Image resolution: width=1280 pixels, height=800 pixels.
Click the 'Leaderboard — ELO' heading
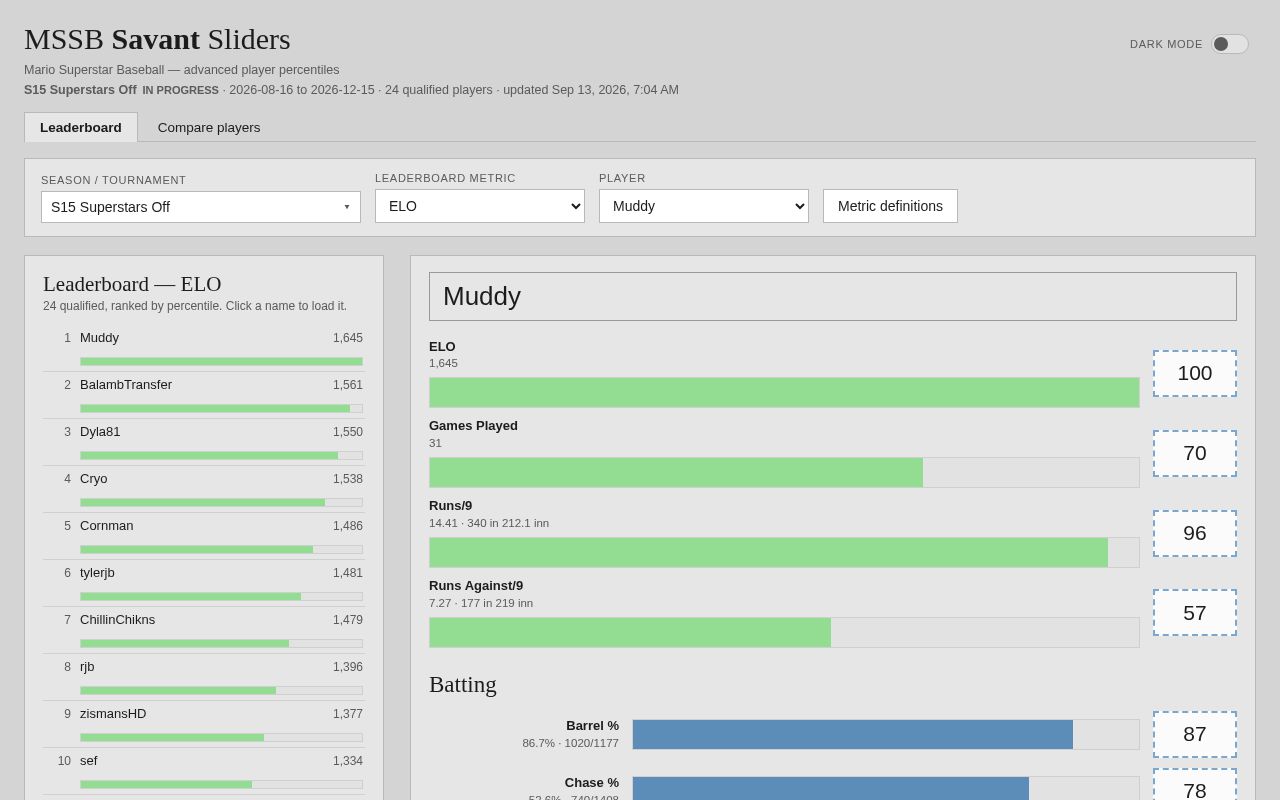point(132,284)
